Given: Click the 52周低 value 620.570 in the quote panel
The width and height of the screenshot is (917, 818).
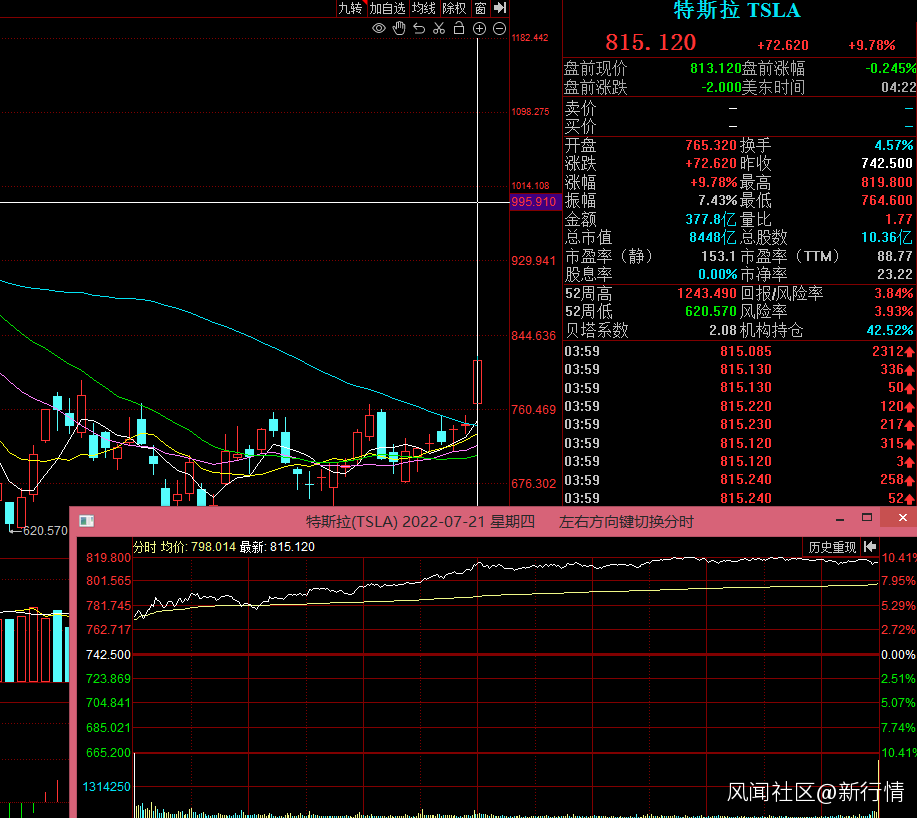Looking at the screenshot, I should 711,311.
